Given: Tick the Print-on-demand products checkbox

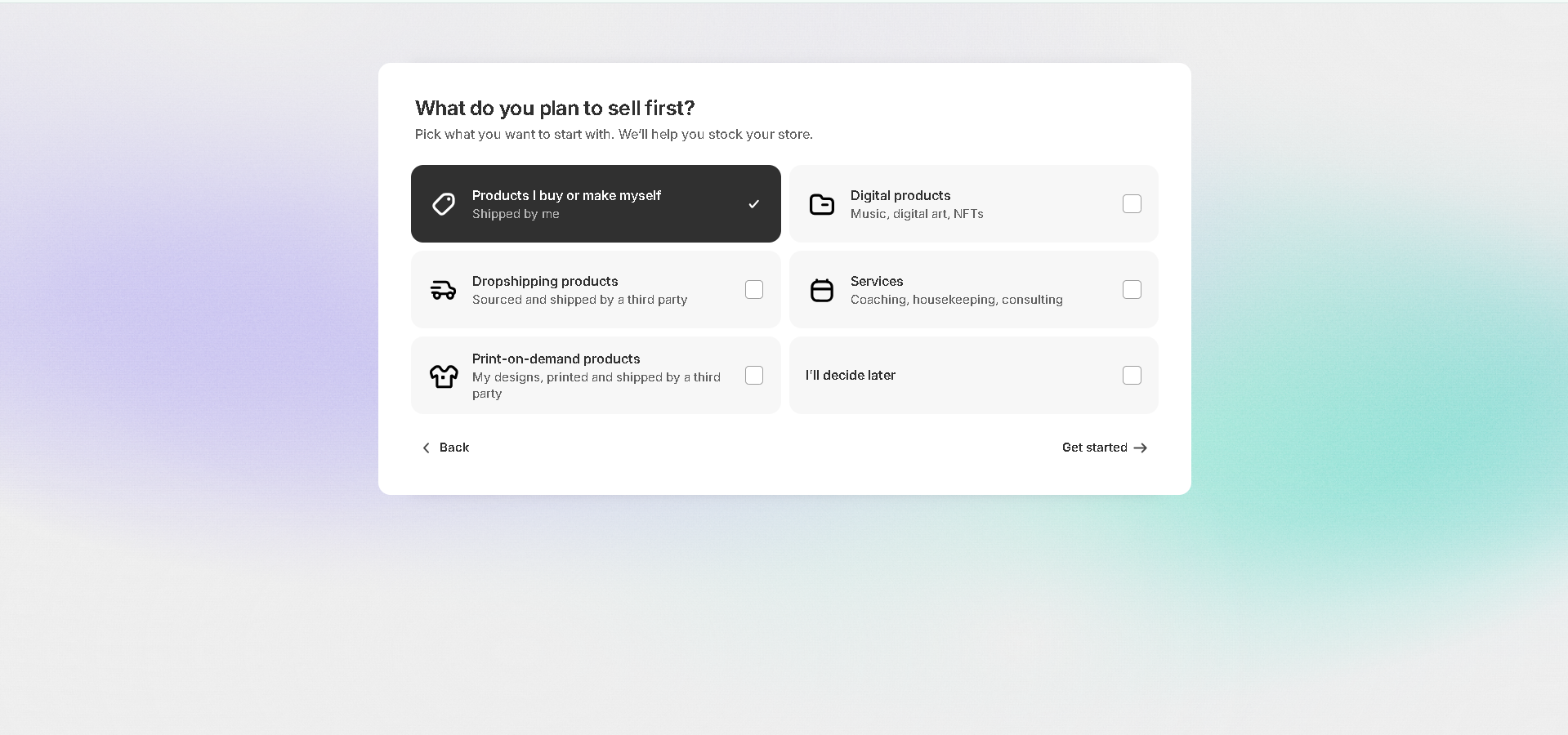Looking at the screenshot, I should tap(753, 376).
